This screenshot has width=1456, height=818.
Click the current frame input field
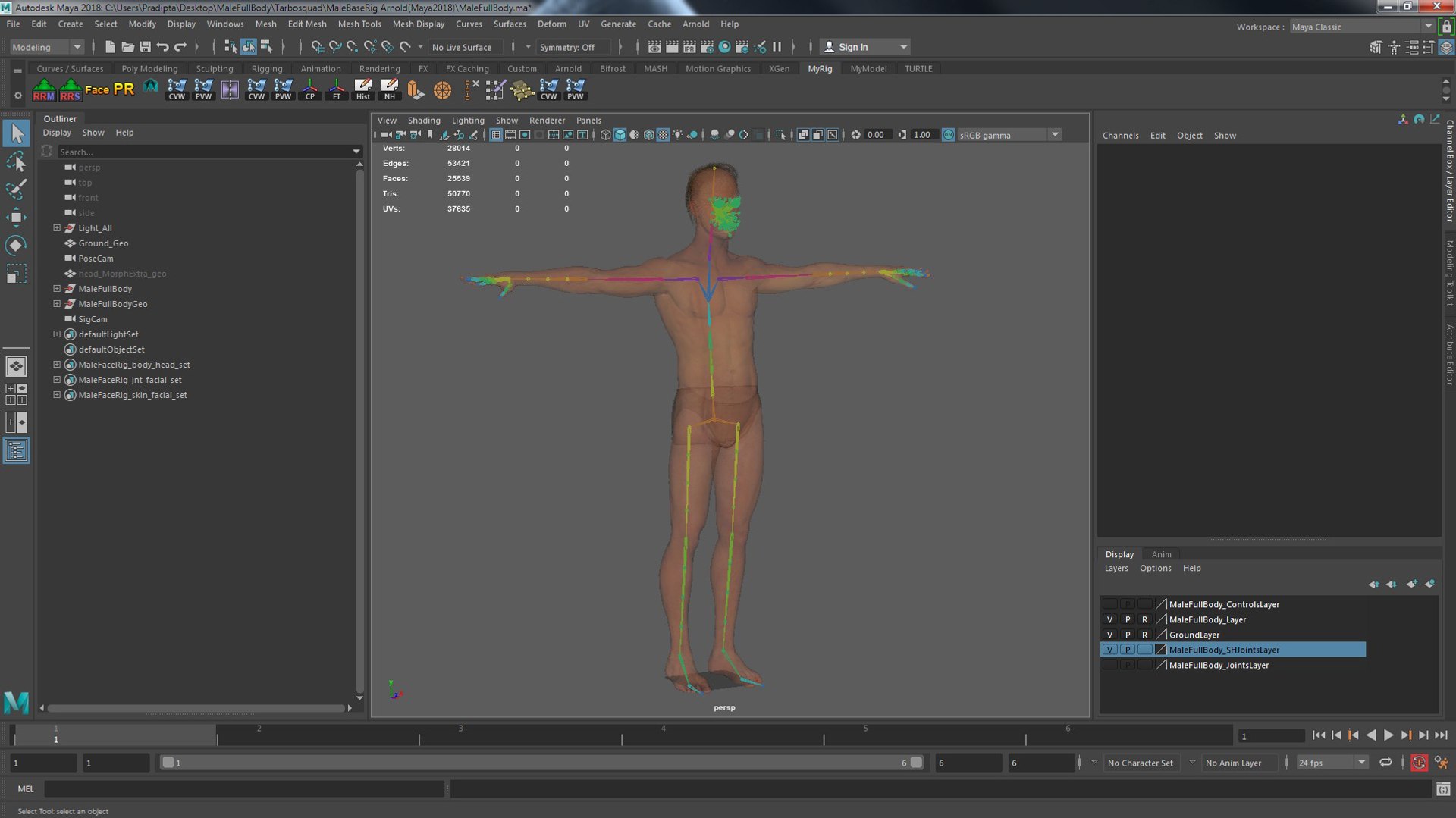pyautogui.click(x=1271, y=735)
